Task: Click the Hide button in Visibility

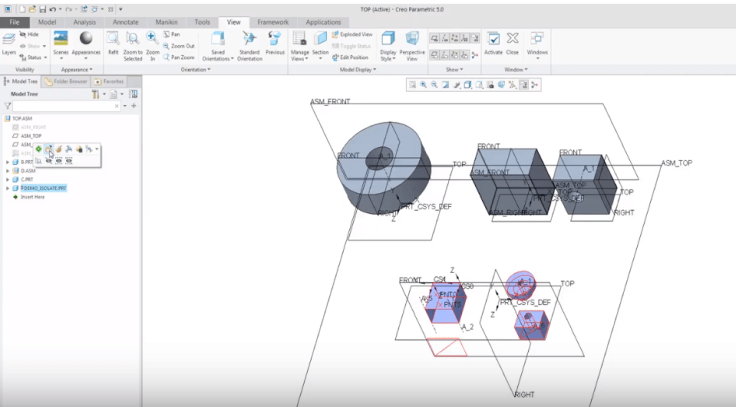Action: coord(30,34)
